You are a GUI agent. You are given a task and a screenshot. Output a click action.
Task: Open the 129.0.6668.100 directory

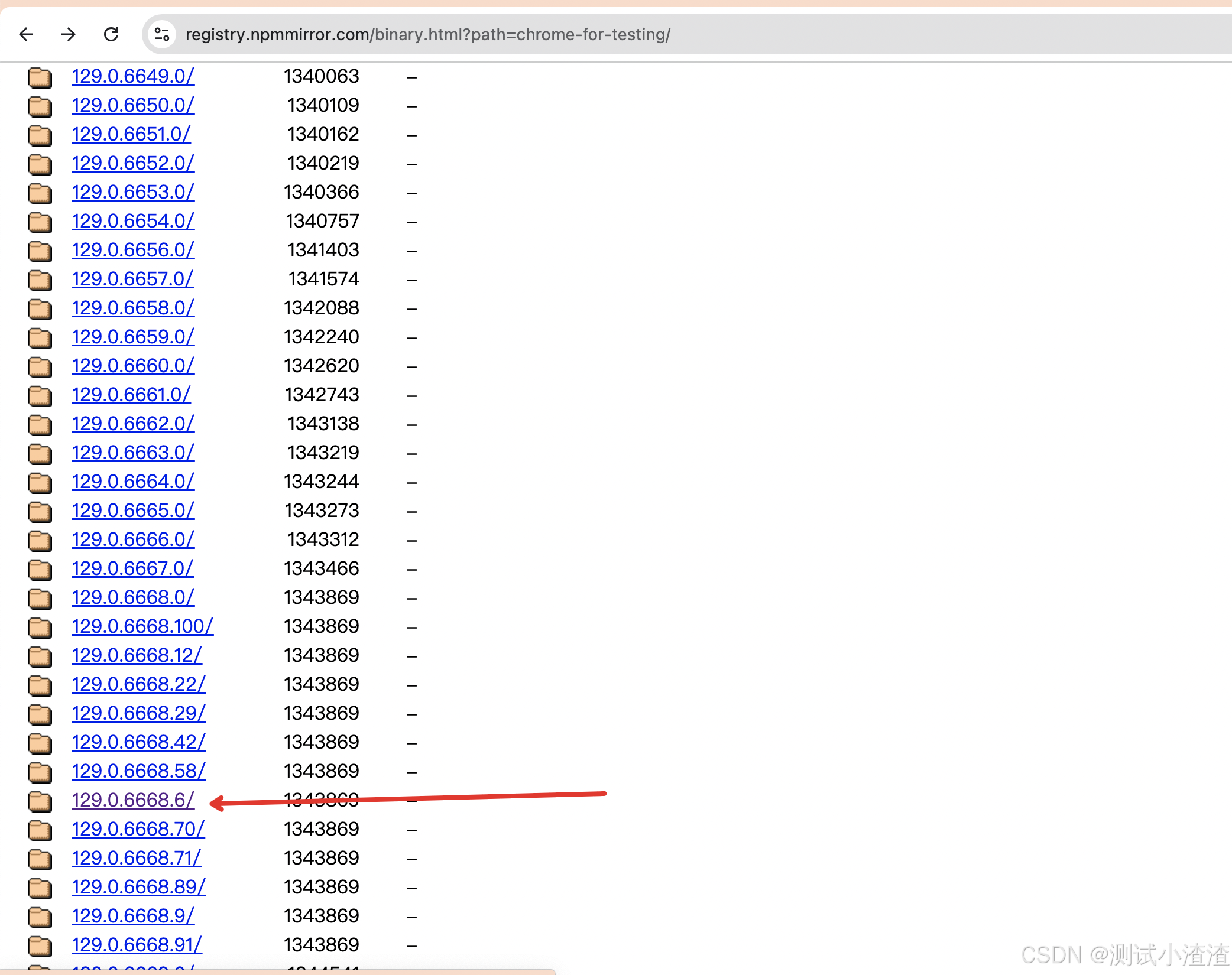pos(142,627)
